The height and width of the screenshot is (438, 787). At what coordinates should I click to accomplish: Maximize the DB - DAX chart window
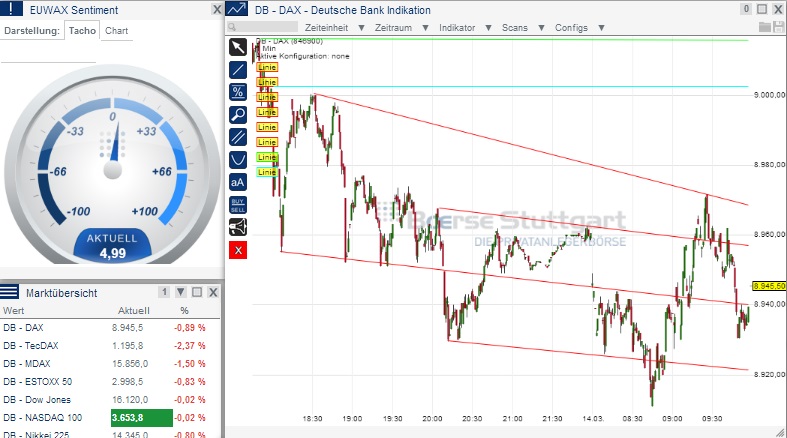(x=762, y=9)
